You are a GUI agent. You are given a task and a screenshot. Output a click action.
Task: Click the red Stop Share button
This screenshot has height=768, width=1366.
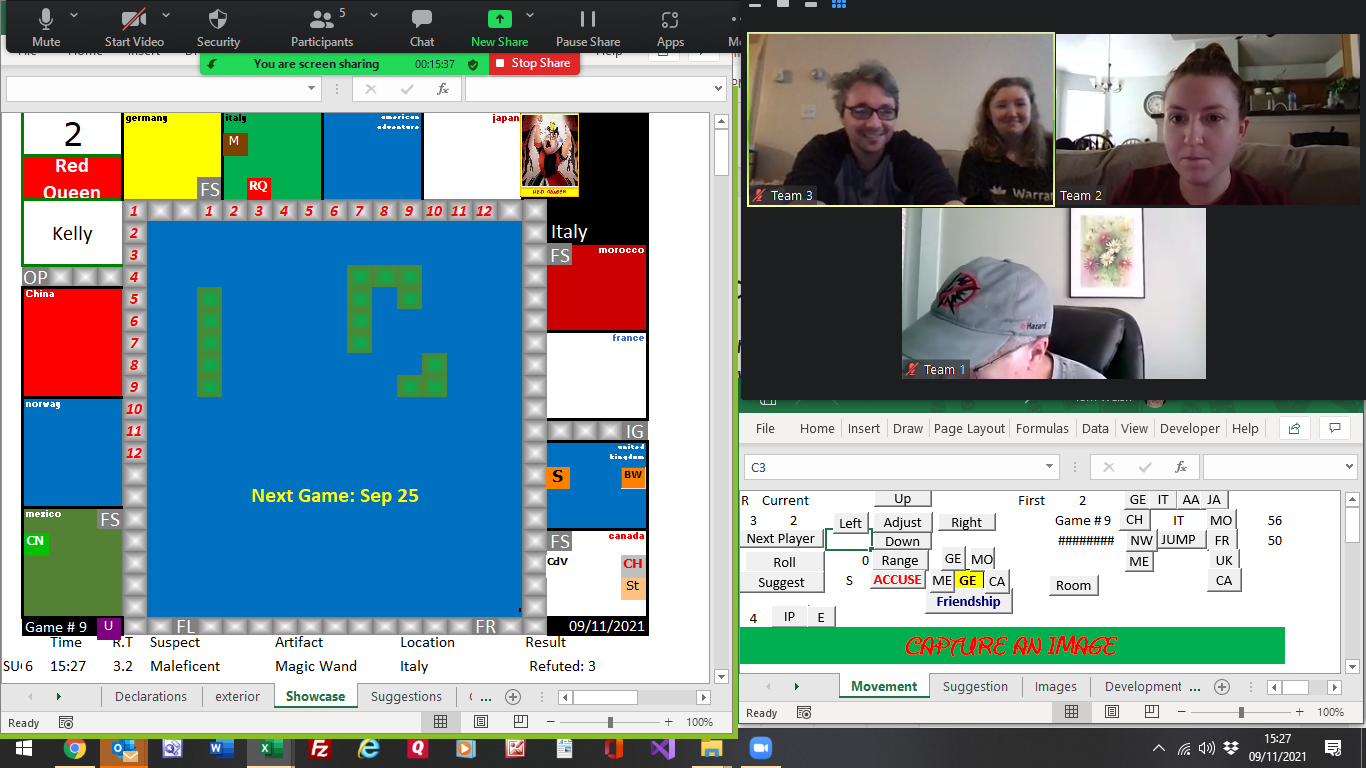[x=531, y=63]
